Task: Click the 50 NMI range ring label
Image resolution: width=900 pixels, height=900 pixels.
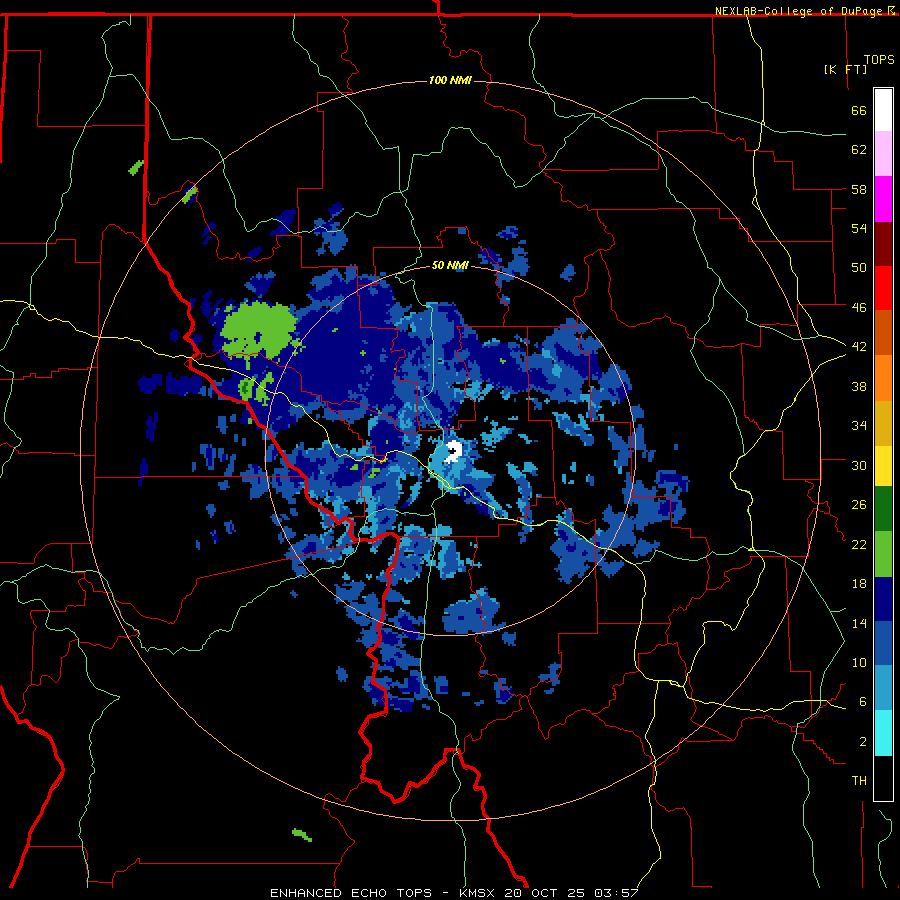Action: 450,265
